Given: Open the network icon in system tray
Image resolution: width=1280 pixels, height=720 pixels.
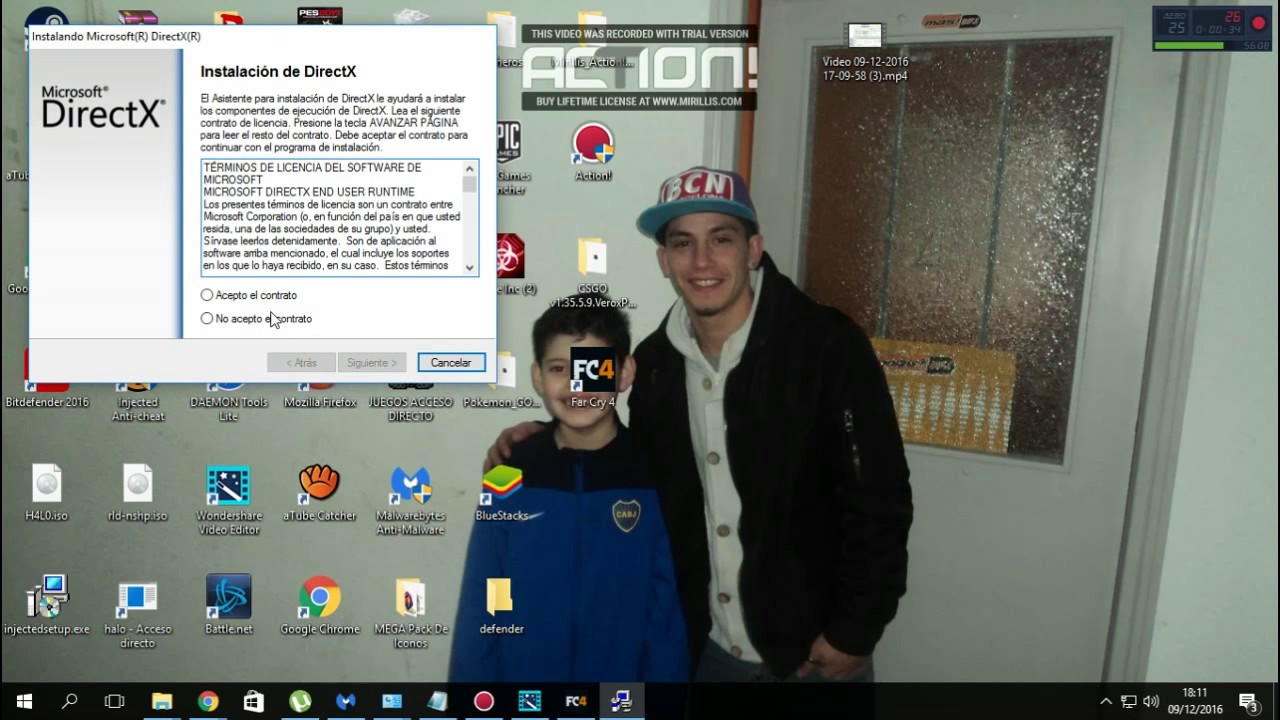Looking at the screenshot, I should [x=1129, y=701].
